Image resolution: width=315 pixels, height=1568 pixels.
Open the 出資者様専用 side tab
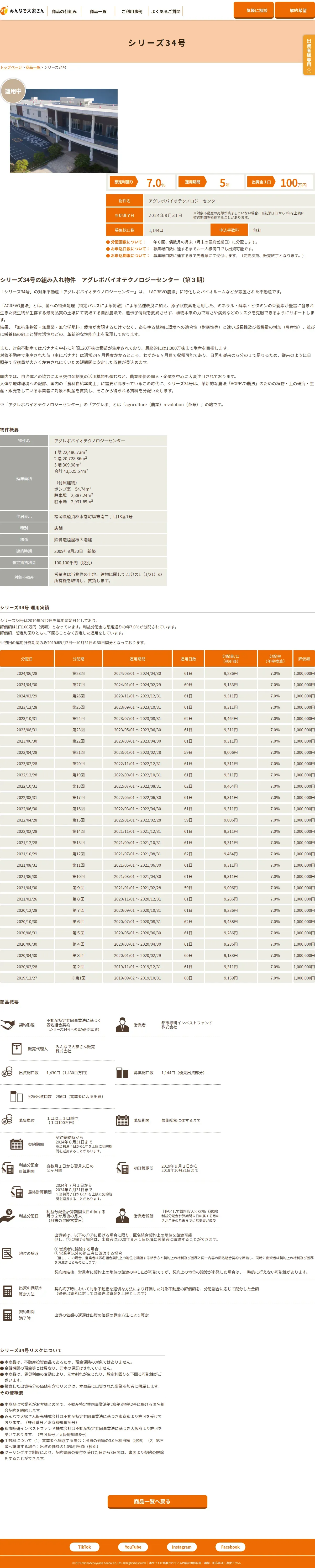coord(309,55)
